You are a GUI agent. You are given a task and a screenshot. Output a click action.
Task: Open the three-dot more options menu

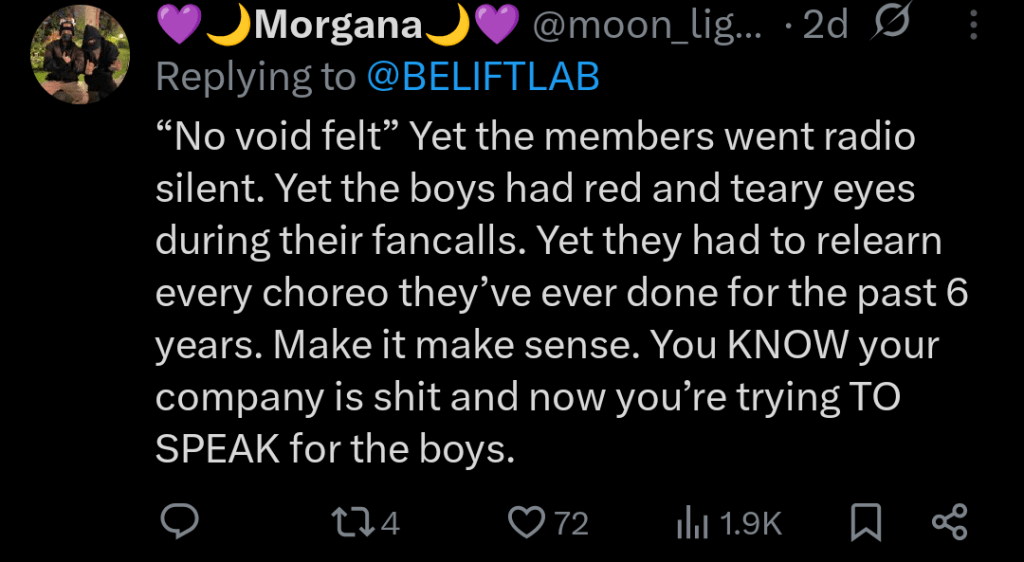[974, 25]
